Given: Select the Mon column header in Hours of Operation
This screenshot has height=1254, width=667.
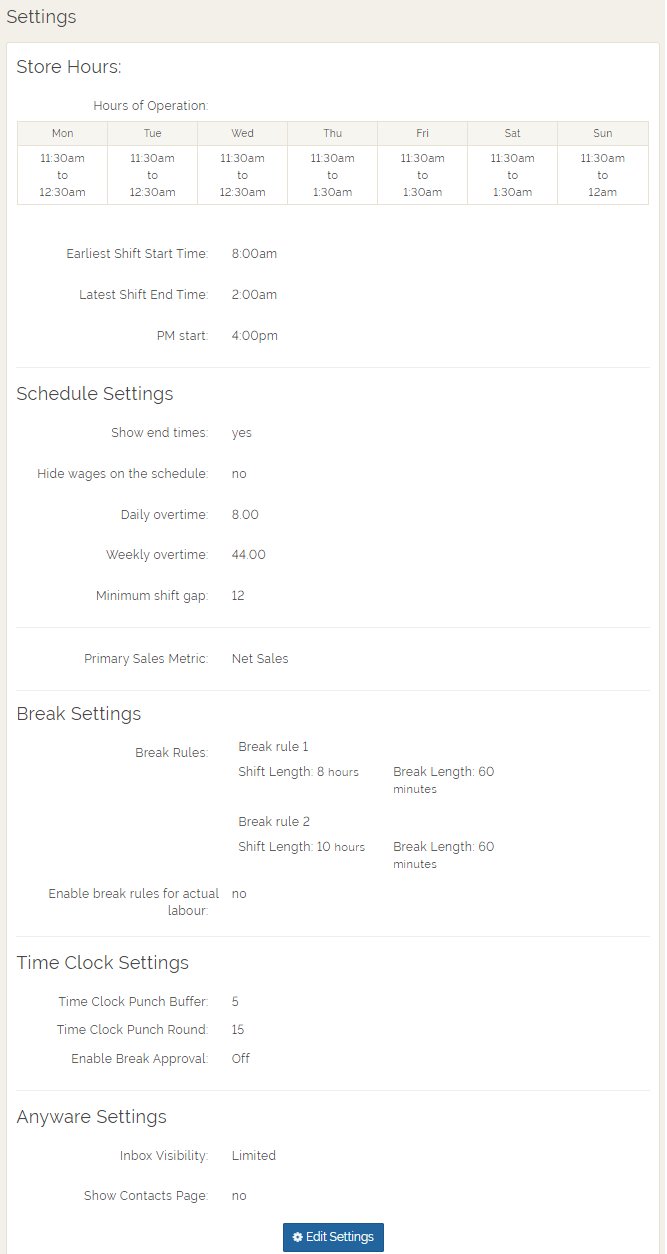Looking at the screenshot, I should point(62,133).
